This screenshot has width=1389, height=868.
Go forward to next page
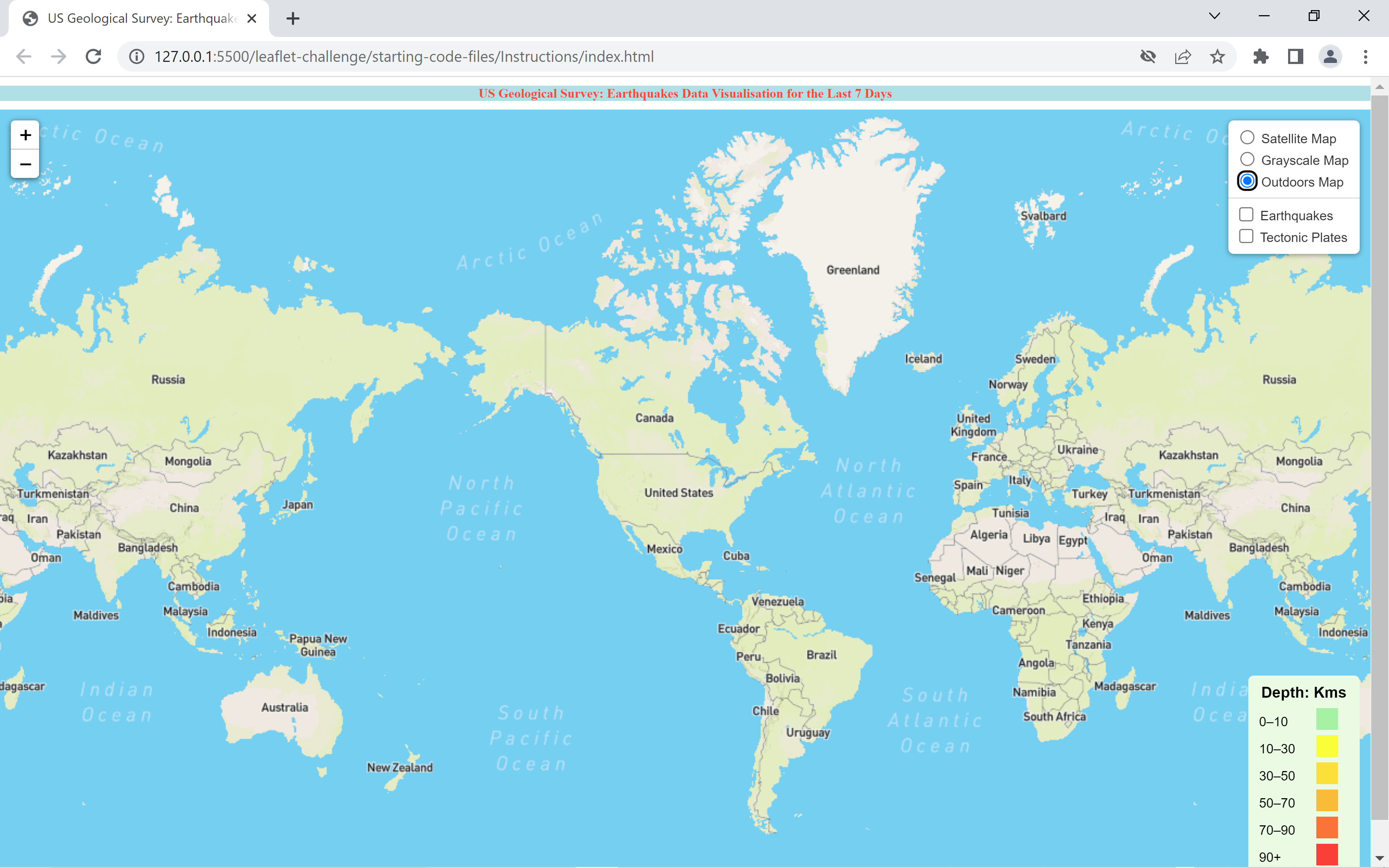pyautogui.click(x=59, y=56)
